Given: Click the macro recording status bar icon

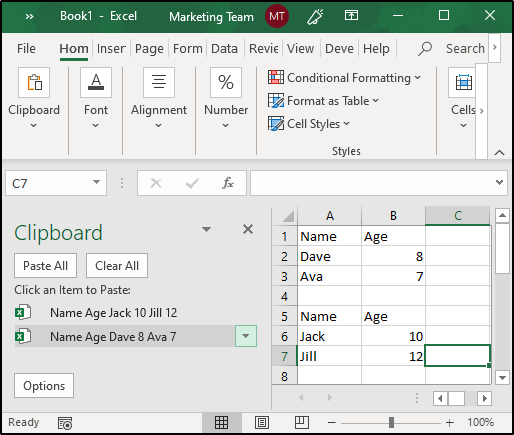Looking at the screenshot, I should pos(65,423).
